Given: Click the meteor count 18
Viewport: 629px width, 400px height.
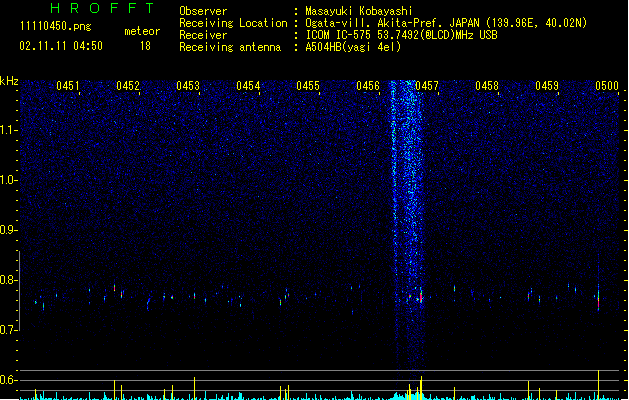Looking at the screenshot, I should coord(145,46).
